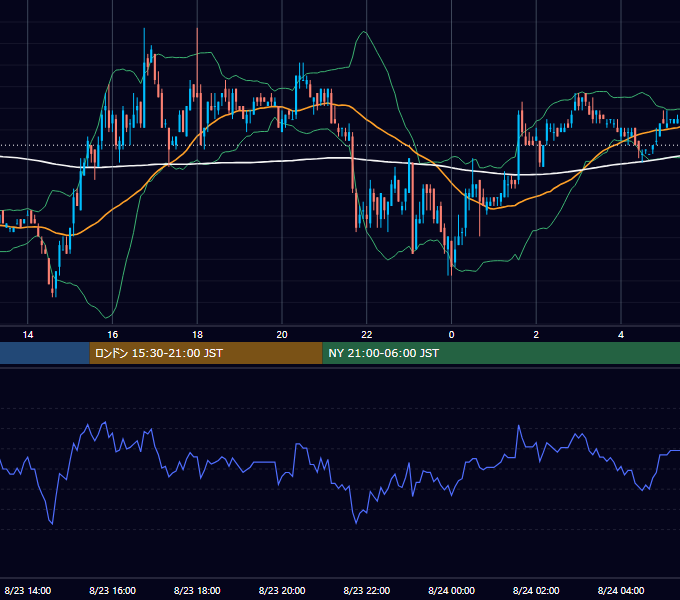Click the 4 hour label on price chart axis

pyautogui.click(x=621, y=335)
